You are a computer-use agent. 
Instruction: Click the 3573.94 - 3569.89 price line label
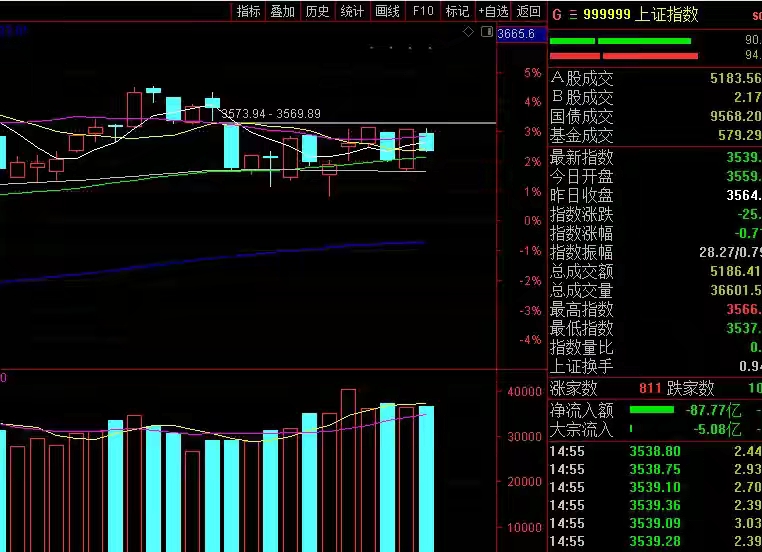271,114
